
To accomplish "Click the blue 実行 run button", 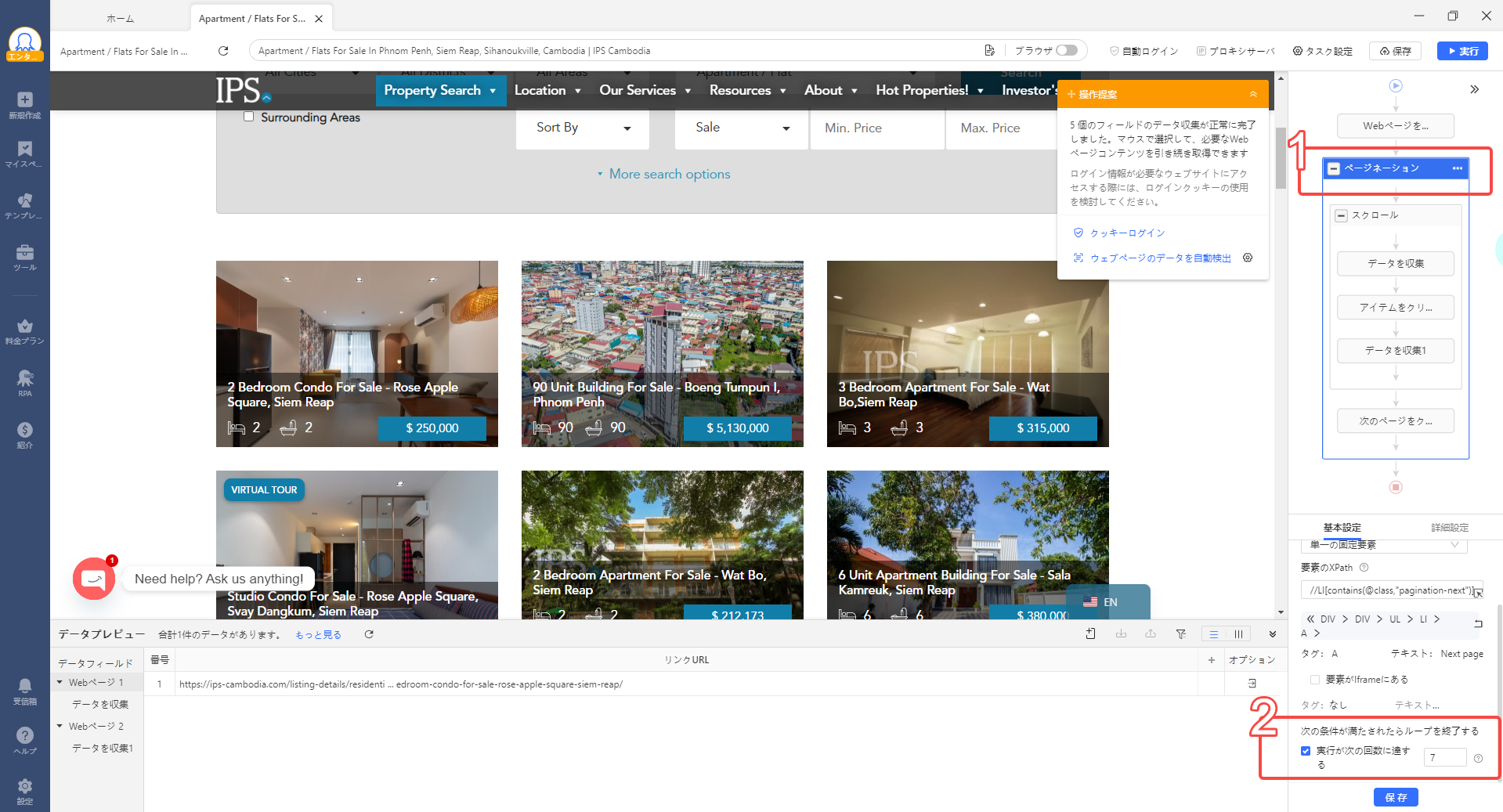I will (1462, 51).
